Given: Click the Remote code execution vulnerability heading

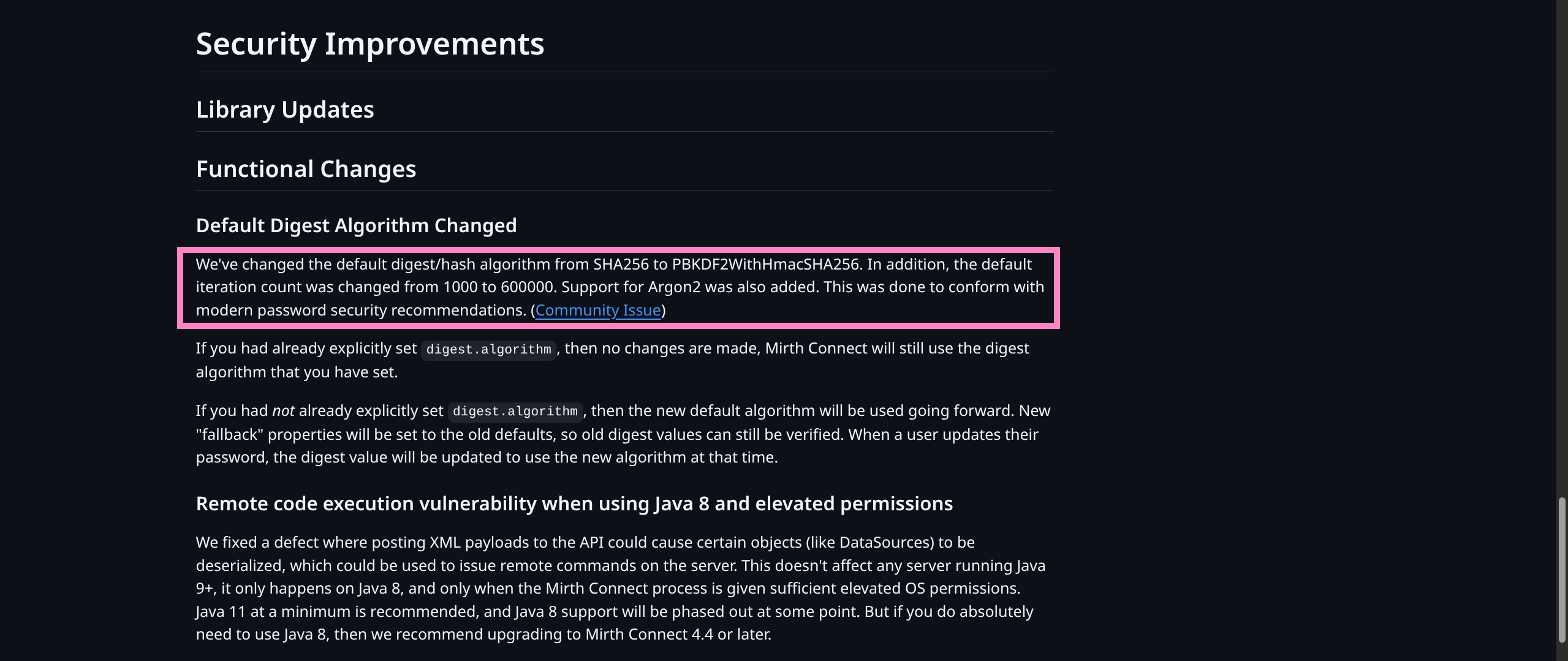Looking at the screenshot, I should click(574, 504).
